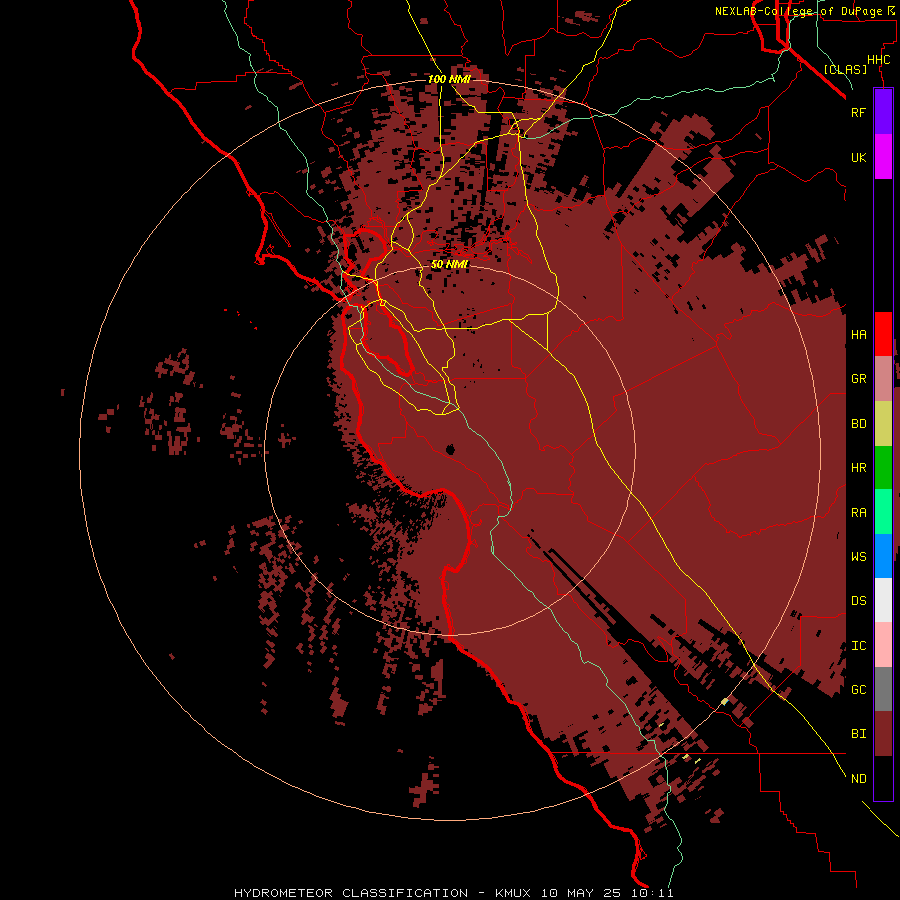This screenshot has height=900, width=900.
Task: Click the "KMUX" station identifier
Action: tap(514, 893)
